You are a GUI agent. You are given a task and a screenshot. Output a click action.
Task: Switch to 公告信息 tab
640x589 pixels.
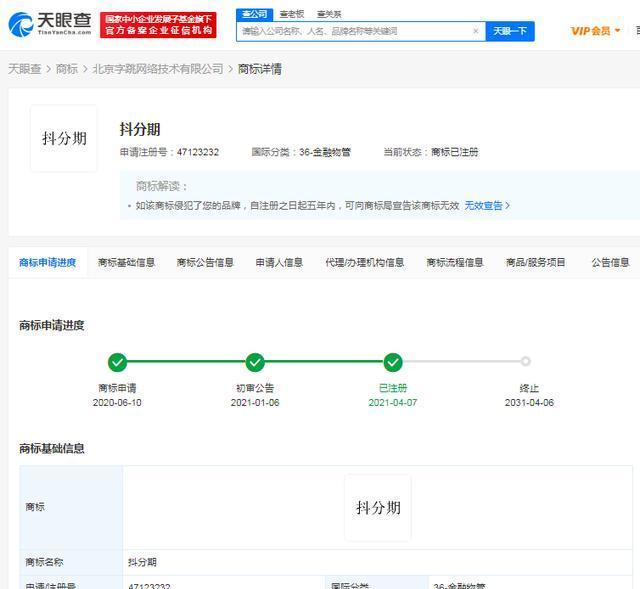point(610,262)
